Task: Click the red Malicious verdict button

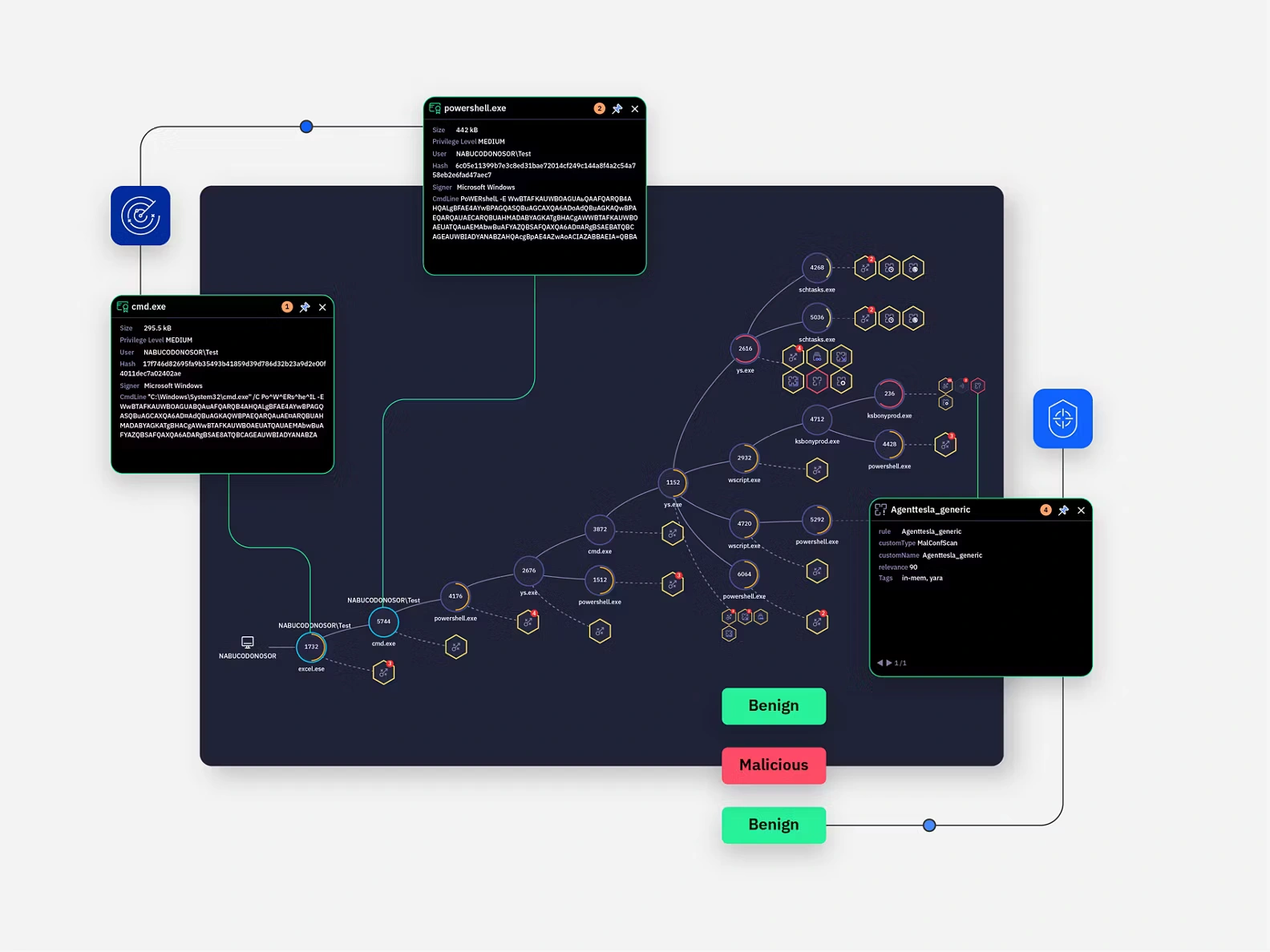Action: (x=773, y=765)
